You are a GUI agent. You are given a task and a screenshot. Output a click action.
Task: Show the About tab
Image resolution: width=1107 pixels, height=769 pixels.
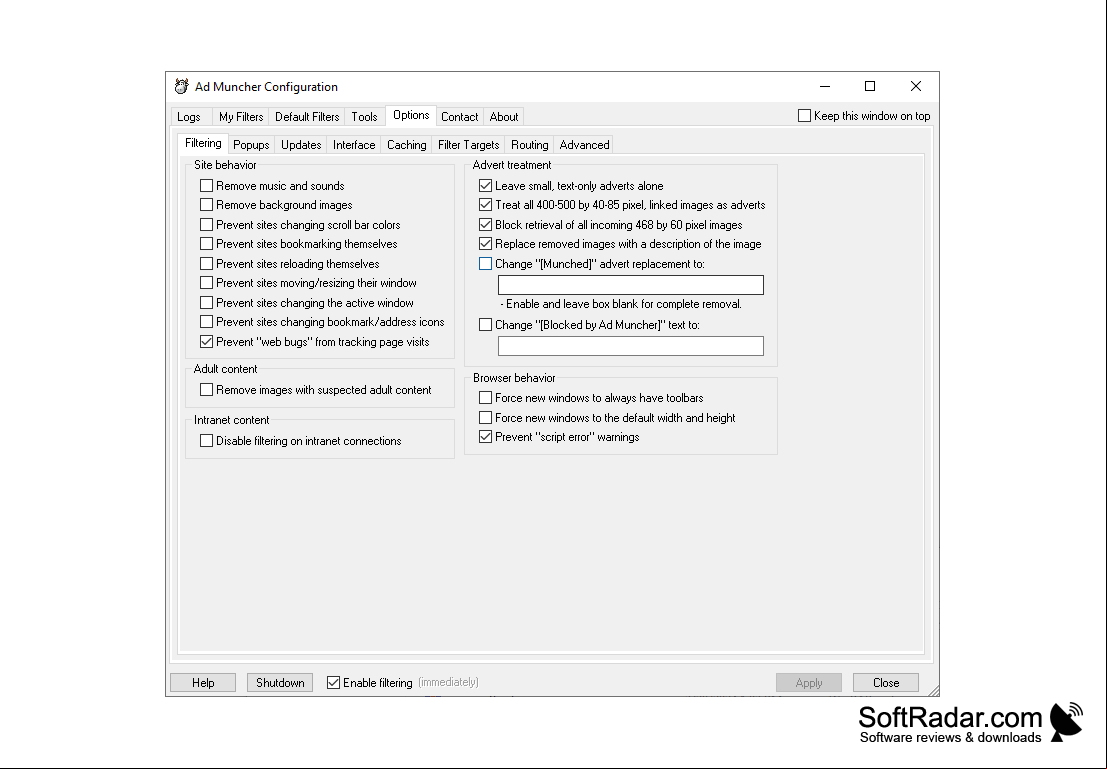coord(504,117)
